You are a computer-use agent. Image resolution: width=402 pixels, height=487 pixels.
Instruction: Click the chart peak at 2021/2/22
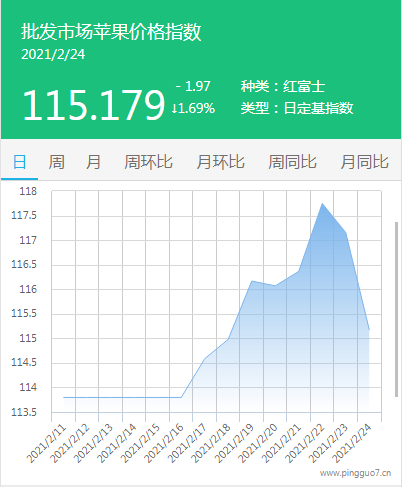322,203
